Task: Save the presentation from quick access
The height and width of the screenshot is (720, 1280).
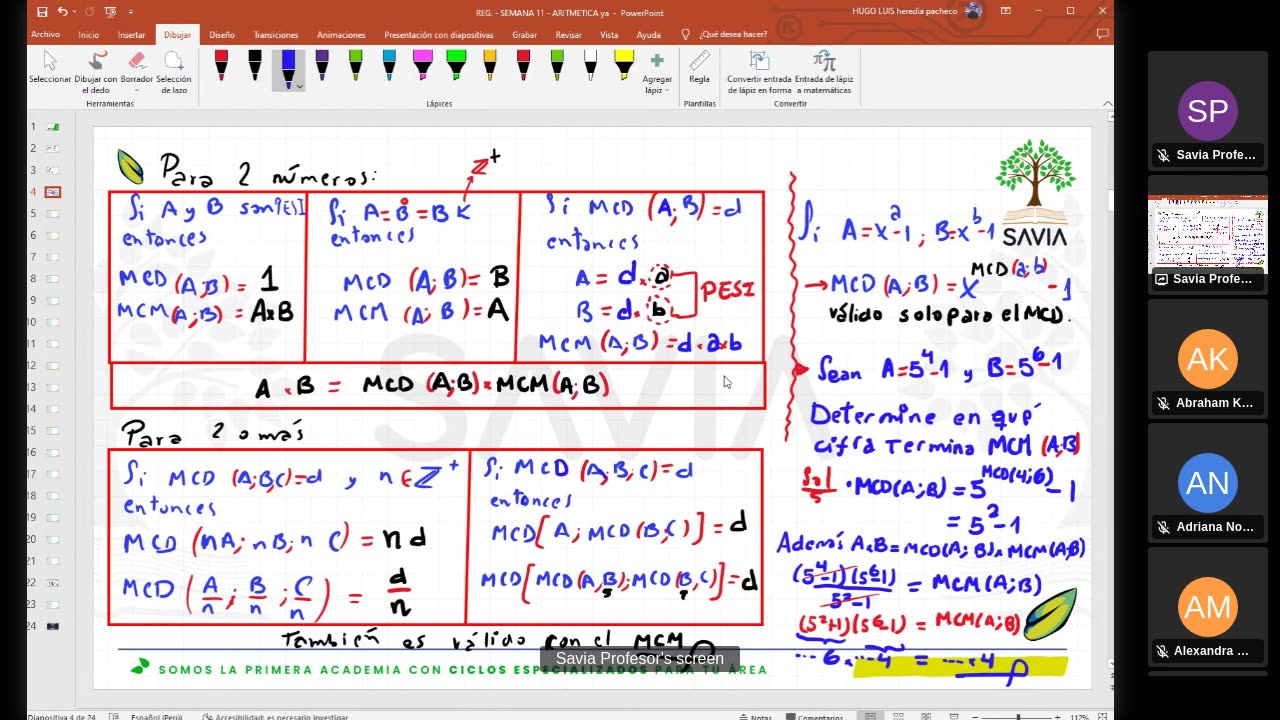Action: click(x=42, y=12)
